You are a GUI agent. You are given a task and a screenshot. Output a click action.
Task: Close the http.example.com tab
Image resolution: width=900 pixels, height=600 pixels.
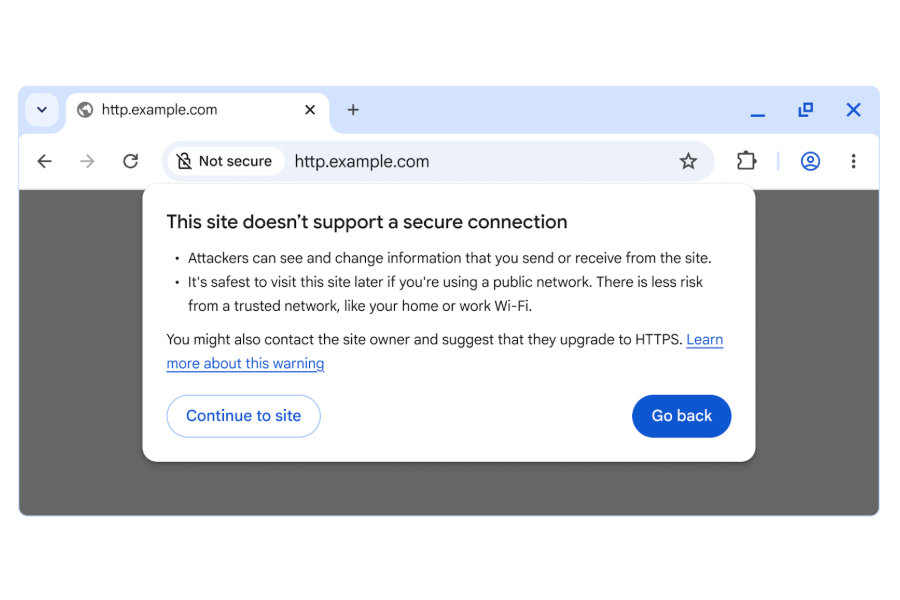(x=310, y=110)
